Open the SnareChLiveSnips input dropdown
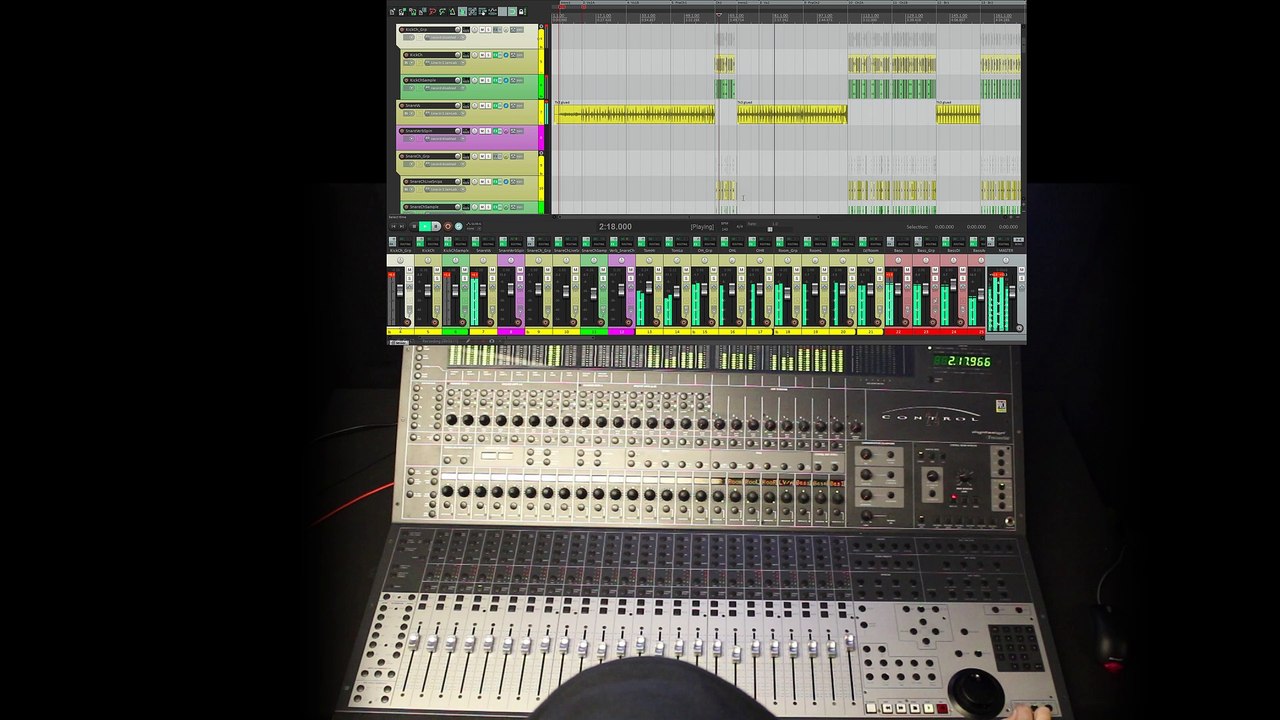1280x720 pixels. 445,189
